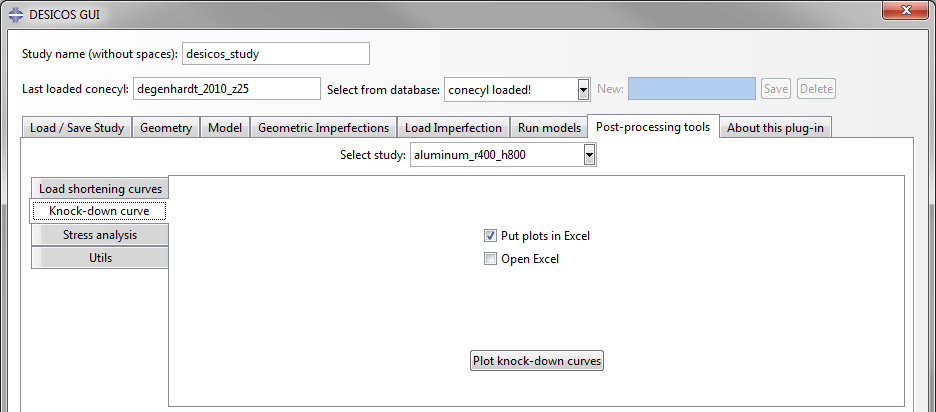Open the Load Imperfection tab

tap(453, 128)
